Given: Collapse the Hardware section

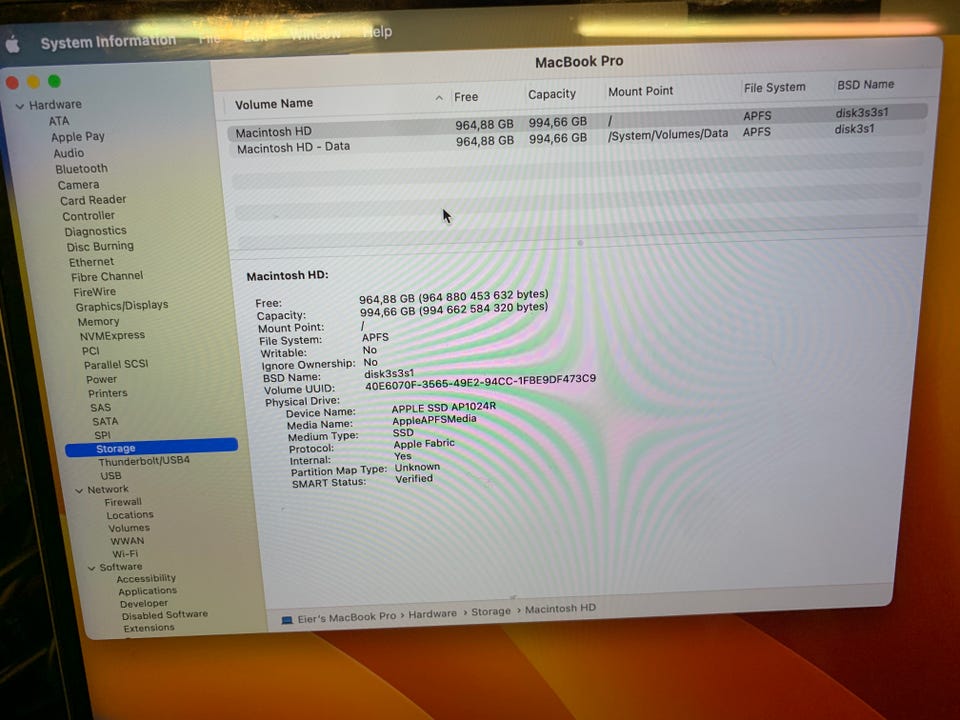Looking at the screenshot, I should 20,106.
